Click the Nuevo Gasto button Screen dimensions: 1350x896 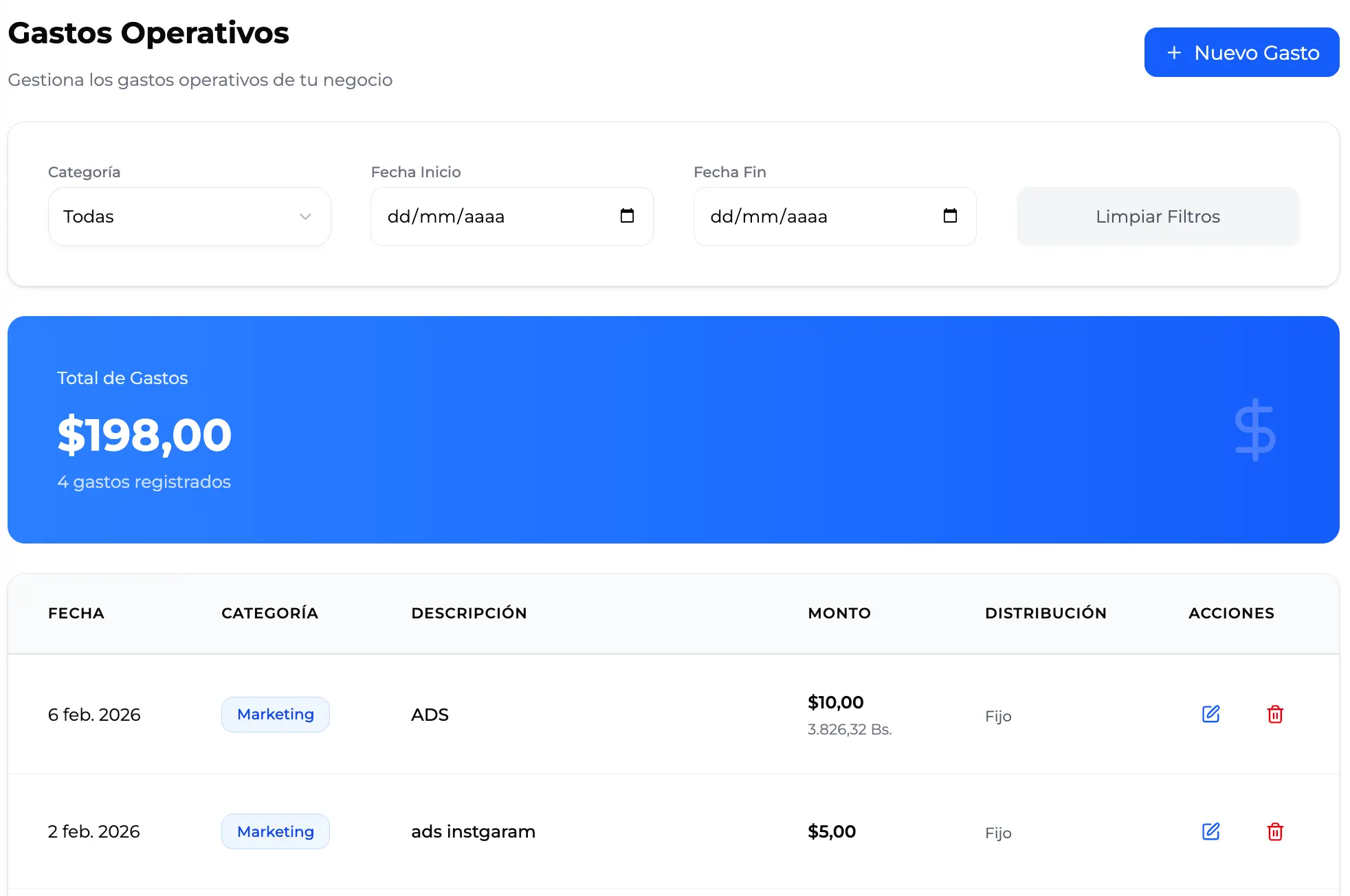click(x=1241, y=53)
